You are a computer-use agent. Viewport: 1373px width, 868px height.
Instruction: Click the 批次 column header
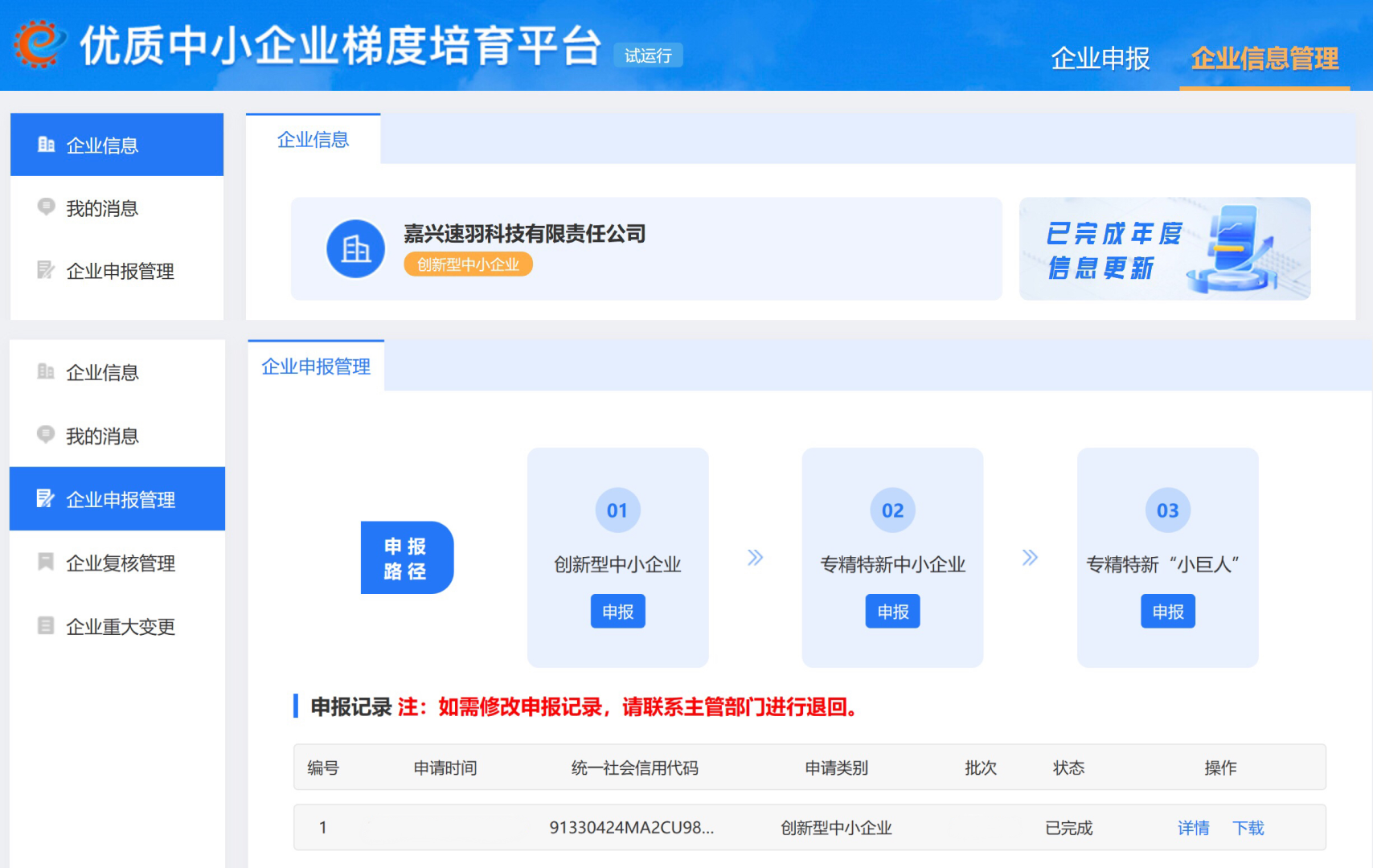point(981,768)
